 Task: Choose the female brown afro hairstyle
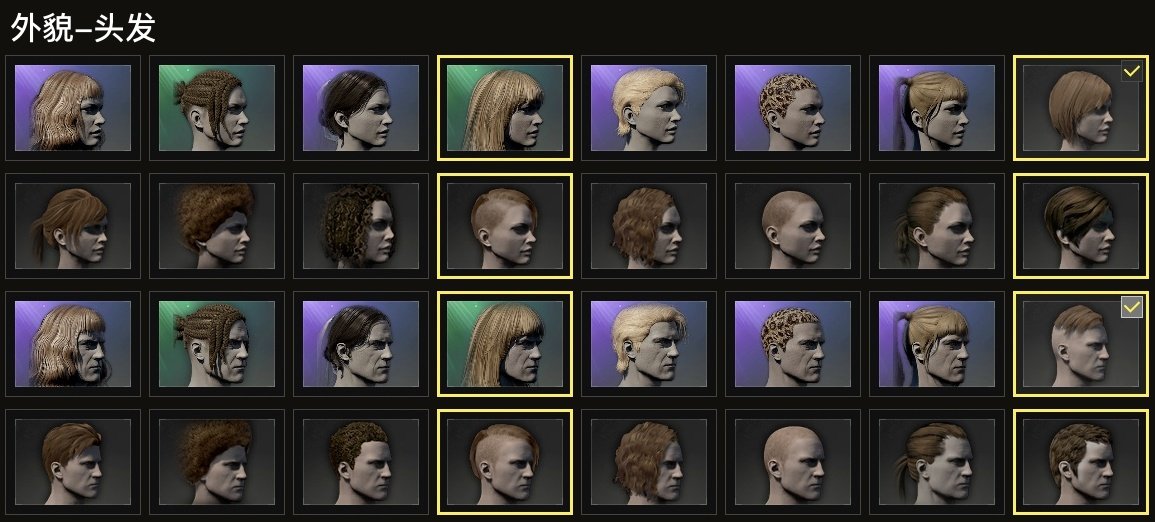pyautogui.click(x=217, y=225)
